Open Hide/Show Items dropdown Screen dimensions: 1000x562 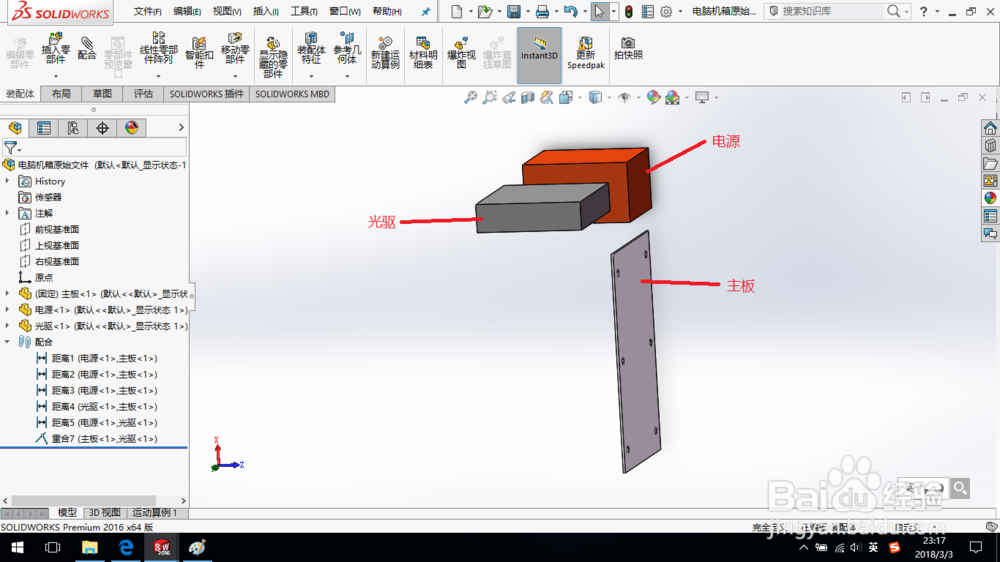[637, 98]
